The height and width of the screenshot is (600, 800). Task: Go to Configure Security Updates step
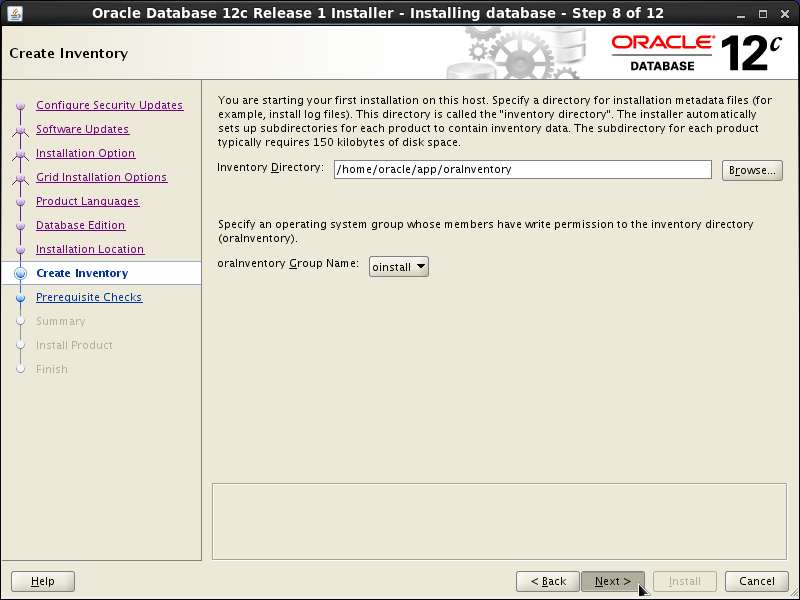pos(110,105)
